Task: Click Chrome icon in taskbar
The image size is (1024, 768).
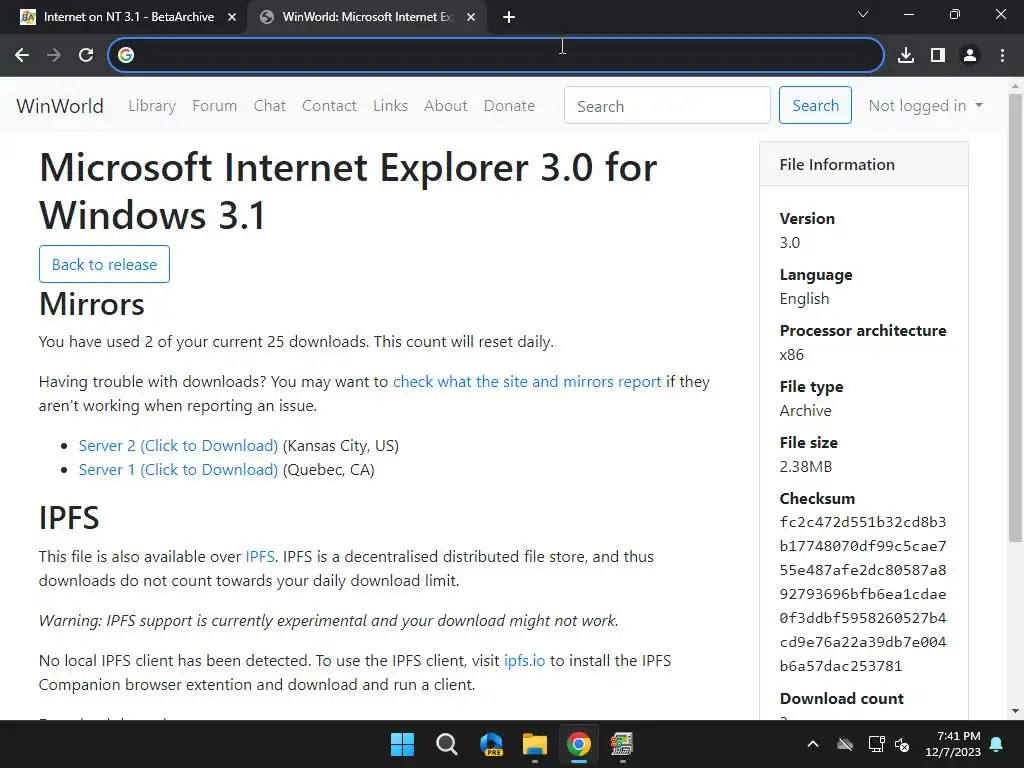Action: point(579,744)
